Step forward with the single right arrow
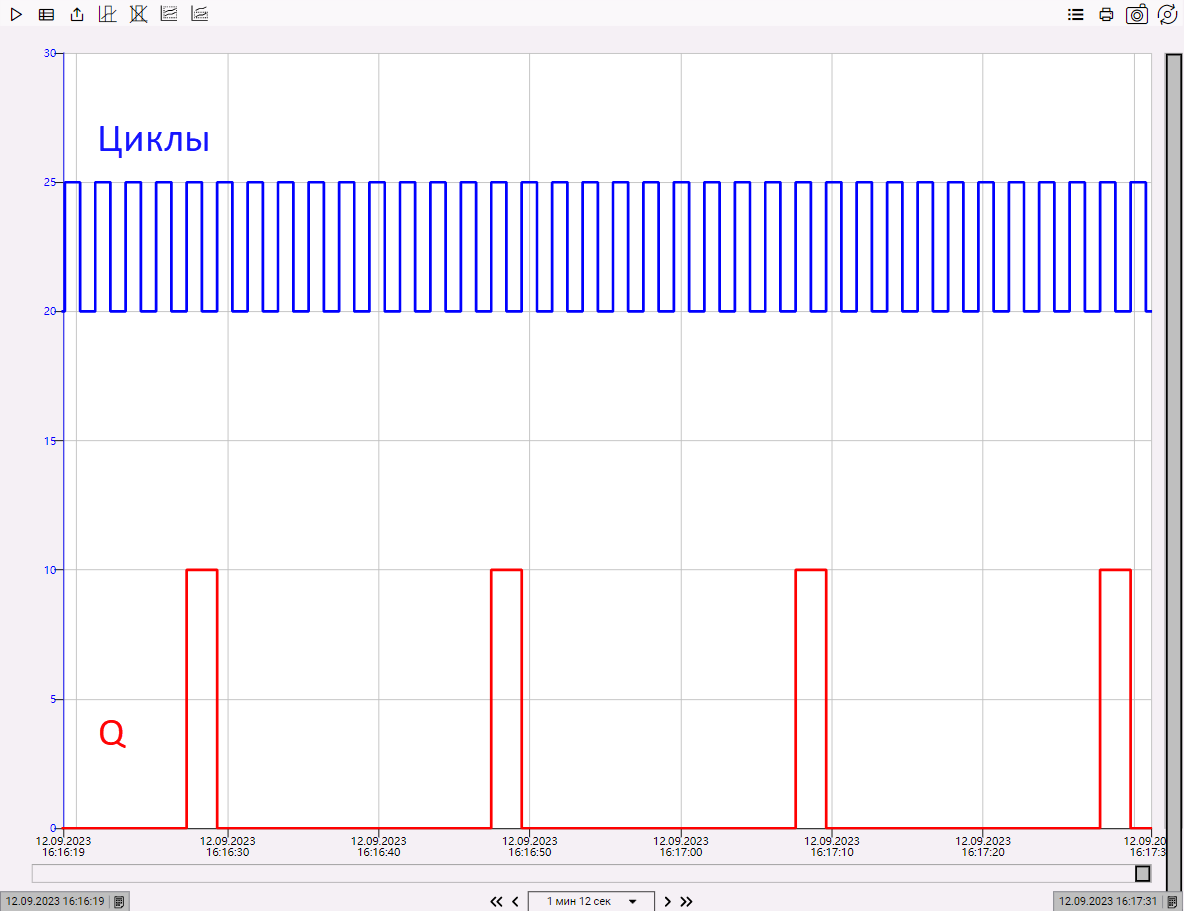This screenshot has width=1184, height=911. (667, 901)
